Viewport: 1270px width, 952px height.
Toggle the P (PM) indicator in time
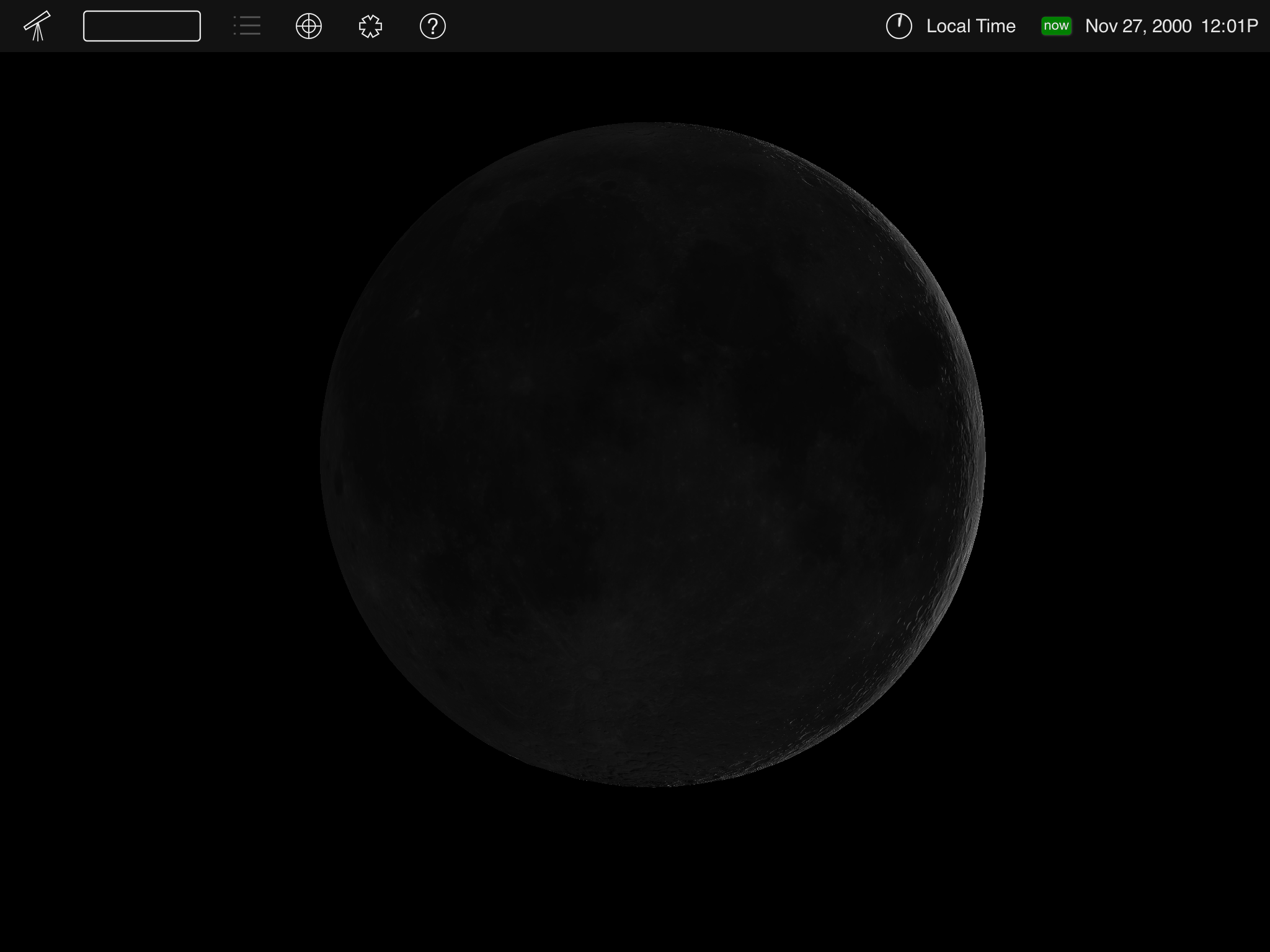(1252, 26)
